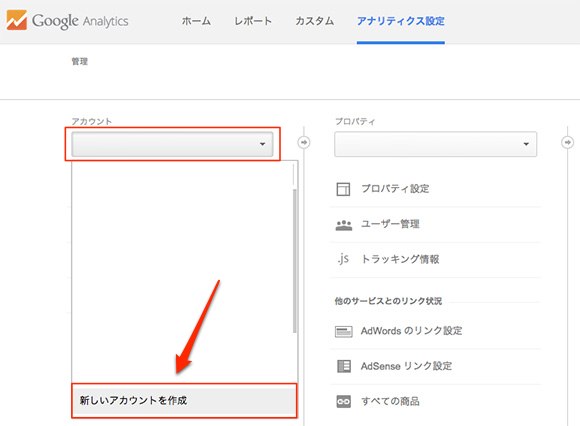
Task: Switch to the レポート tab
Action: coord(253,21)
